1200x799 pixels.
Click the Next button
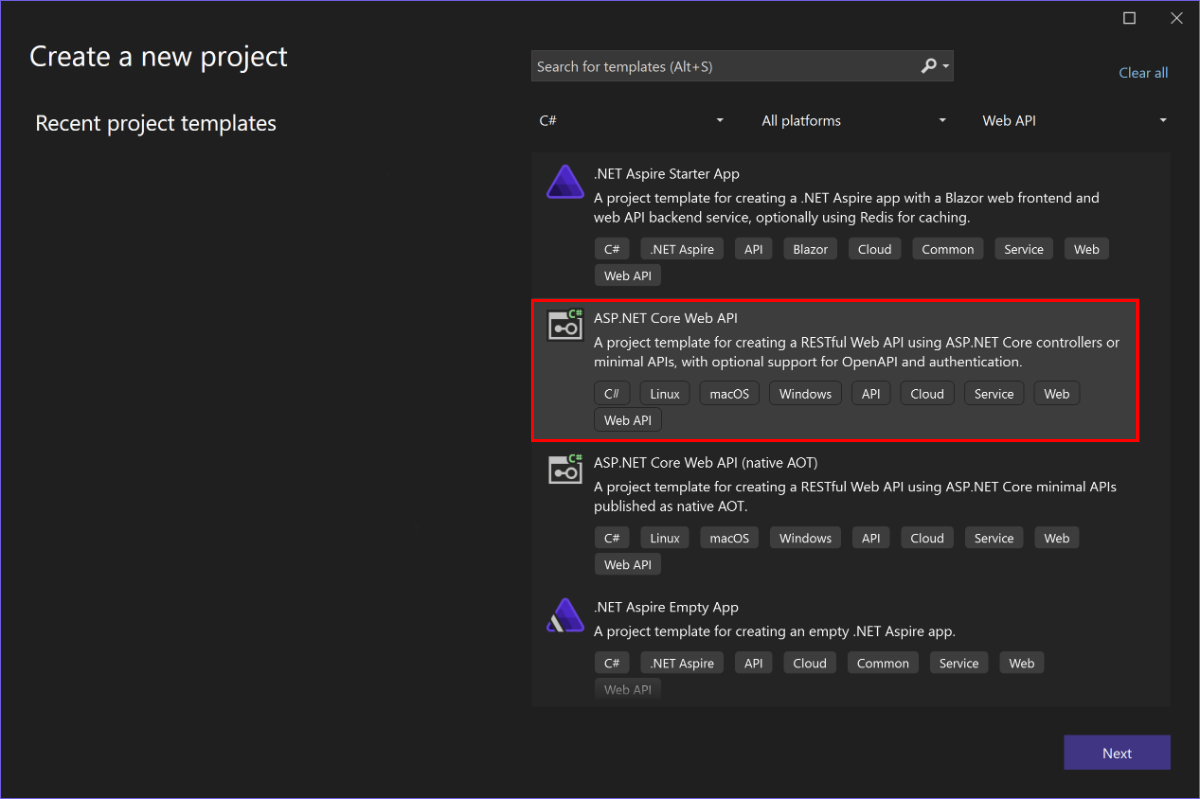tap(1116, 752)
